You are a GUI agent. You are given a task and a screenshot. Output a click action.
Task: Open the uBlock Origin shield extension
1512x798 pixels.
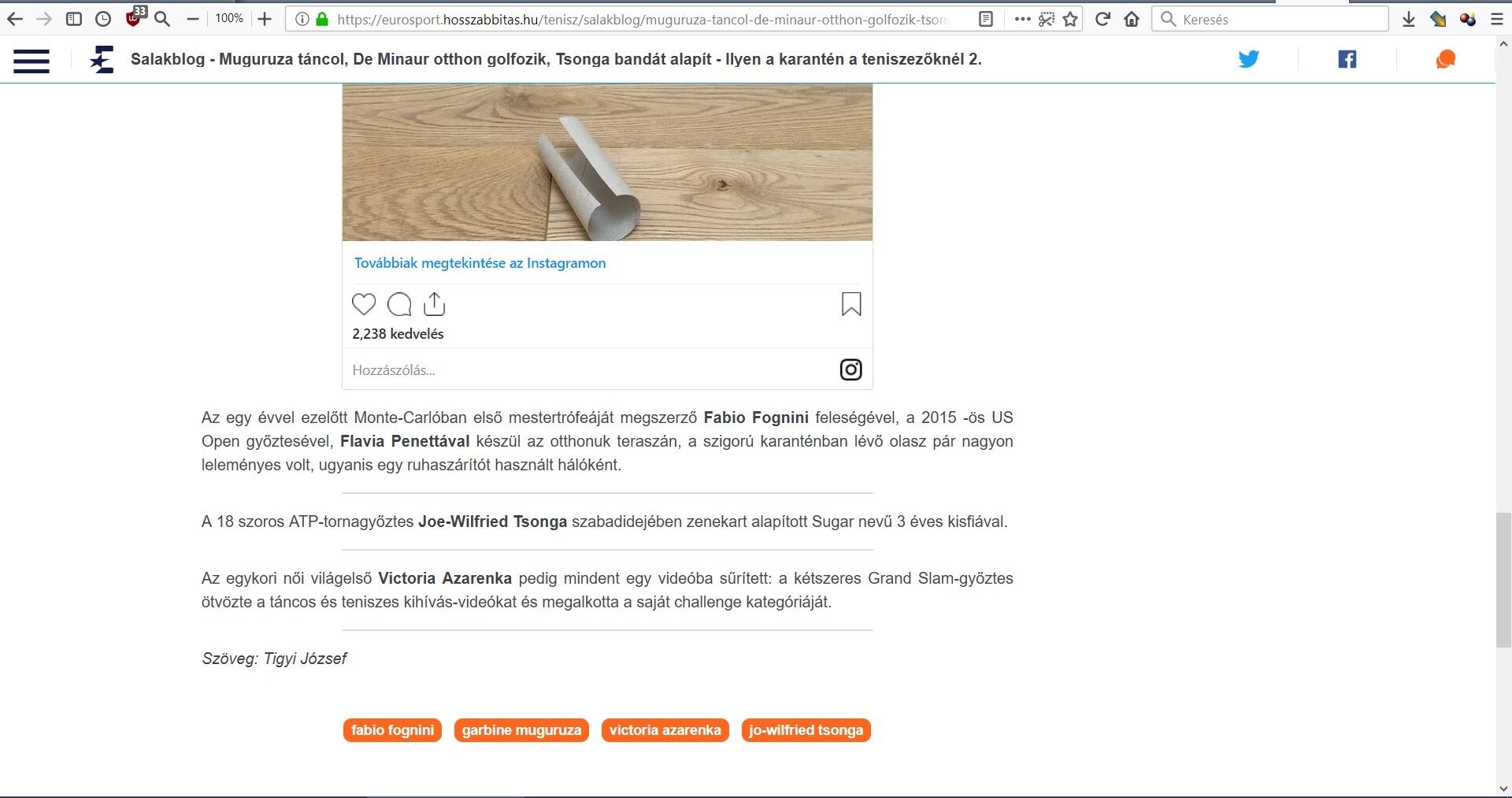coord(135,17)
